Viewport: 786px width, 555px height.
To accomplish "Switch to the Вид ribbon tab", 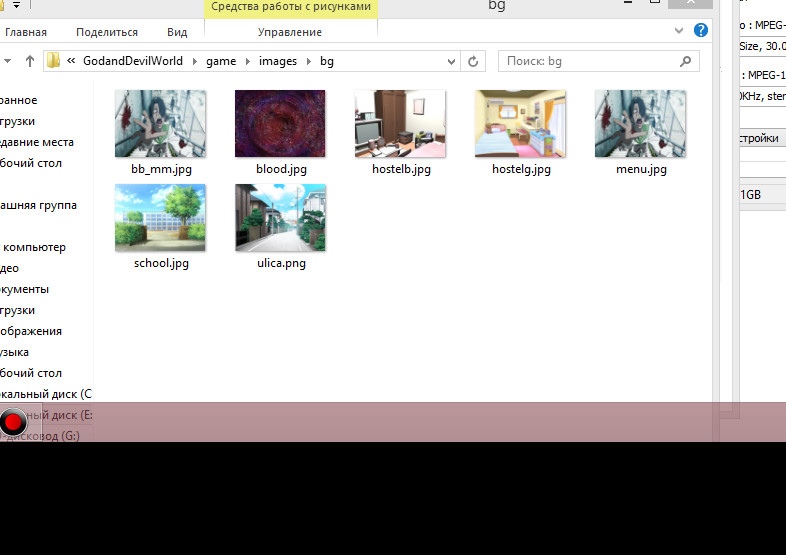I will [x=177, y=32].
